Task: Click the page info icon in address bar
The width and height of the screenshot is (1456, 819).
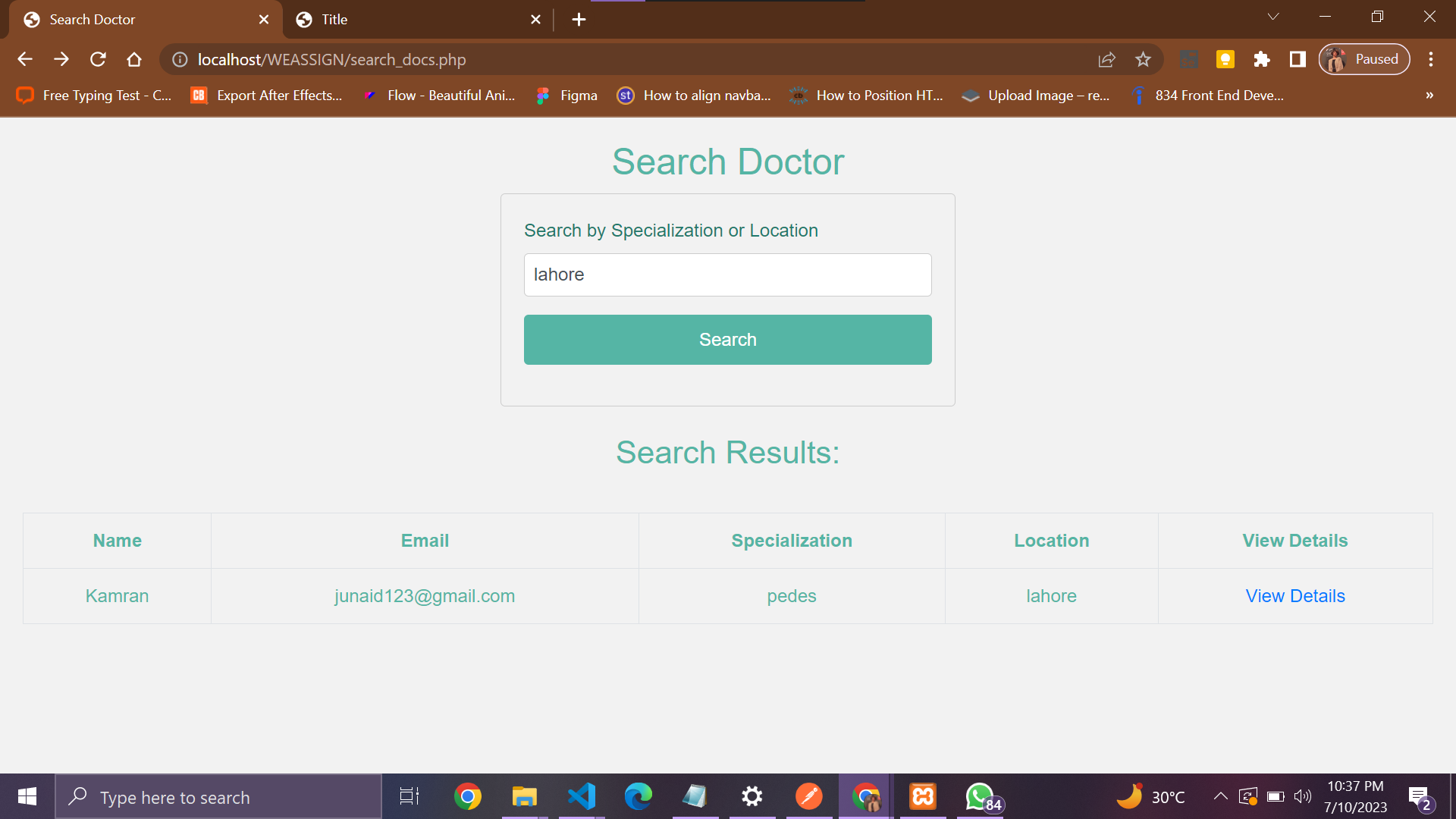Action: pyautogui.click(x=179, y=59)
